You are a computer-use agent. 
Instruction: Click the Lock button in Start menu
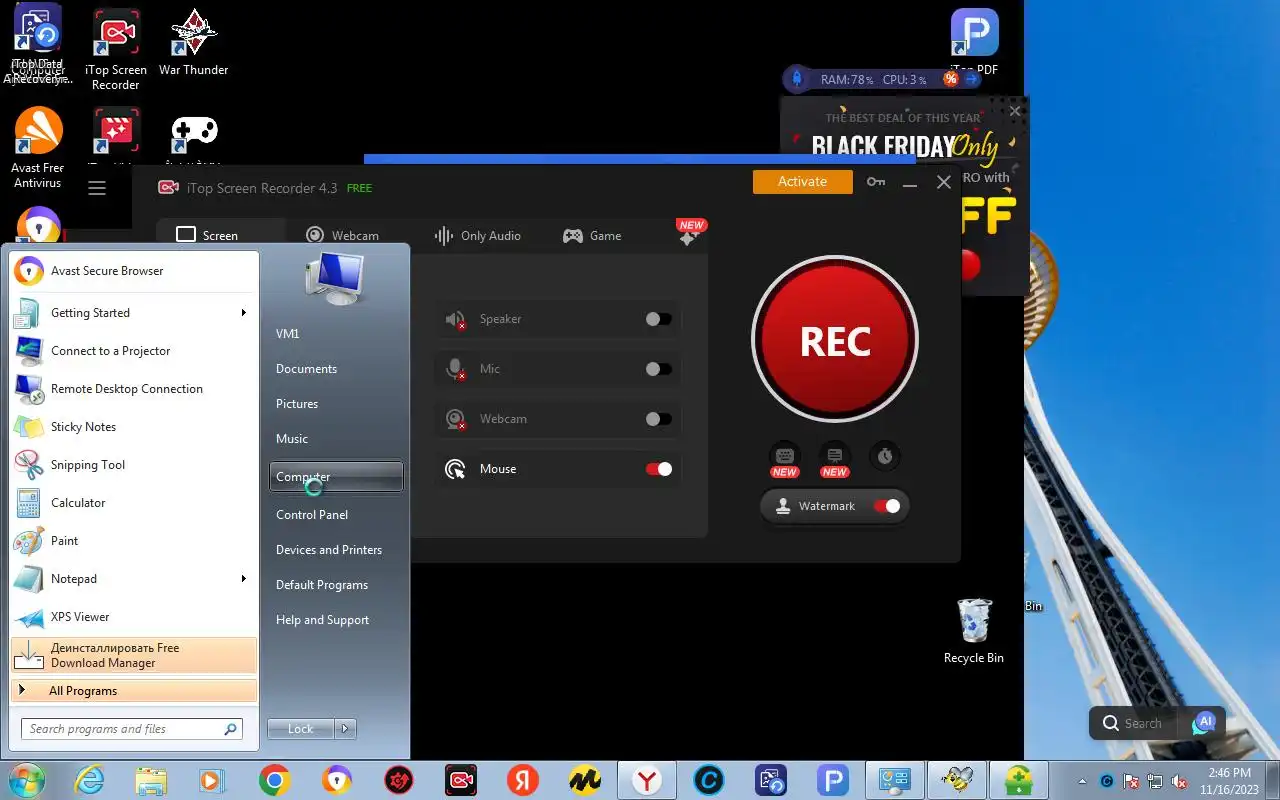tap(301, 729)
